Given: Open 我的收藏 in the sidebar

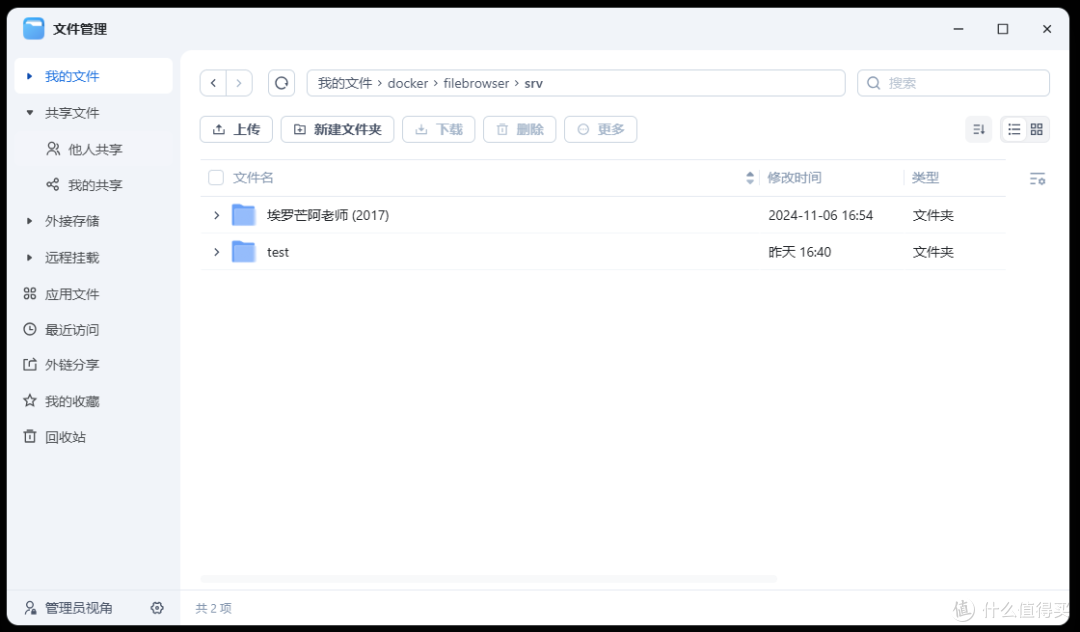Looking at the screenshot, I should 94,401.
